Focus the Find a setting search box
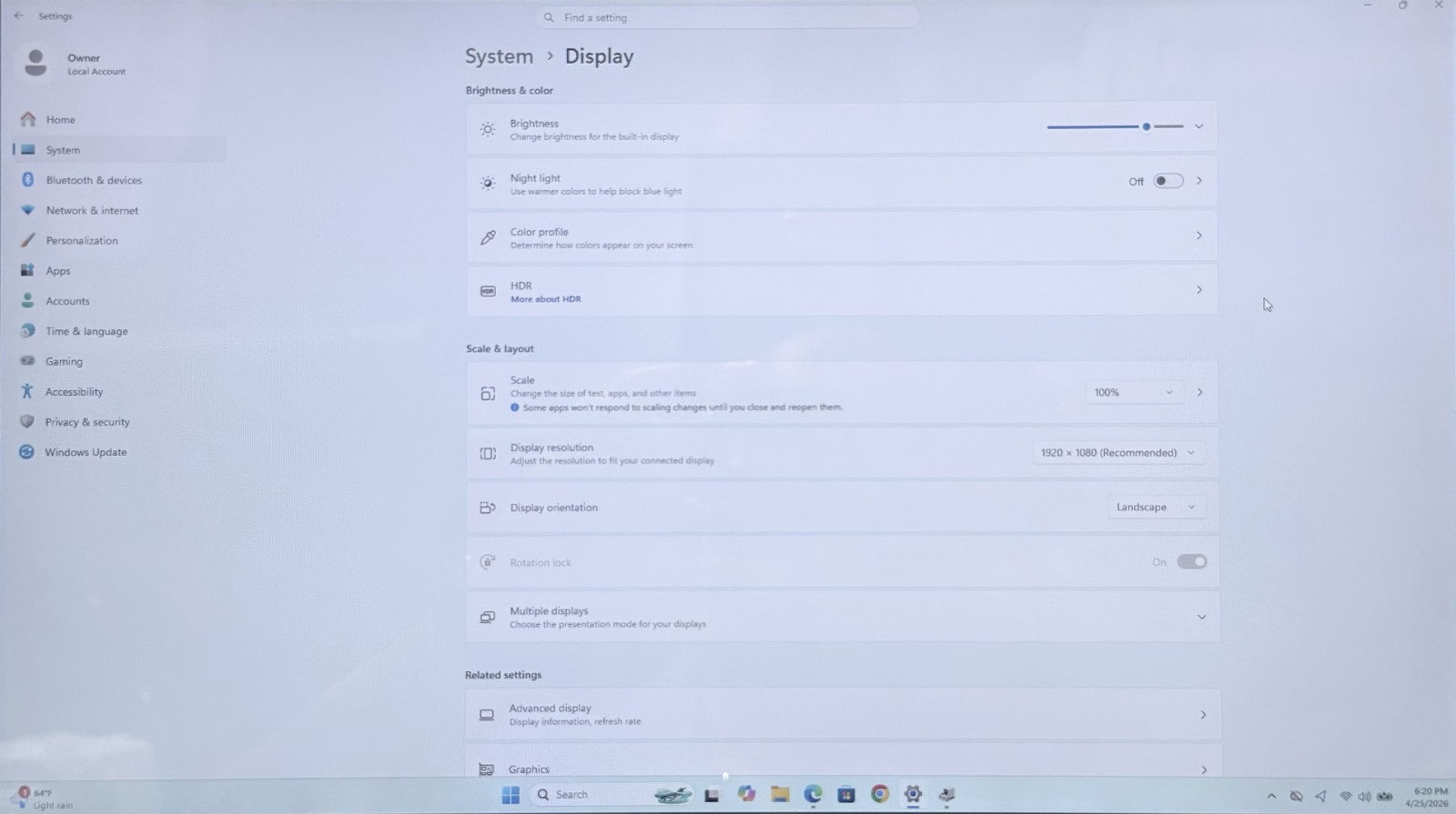This screenshot has height=814, width=1456. click(727, 17)
